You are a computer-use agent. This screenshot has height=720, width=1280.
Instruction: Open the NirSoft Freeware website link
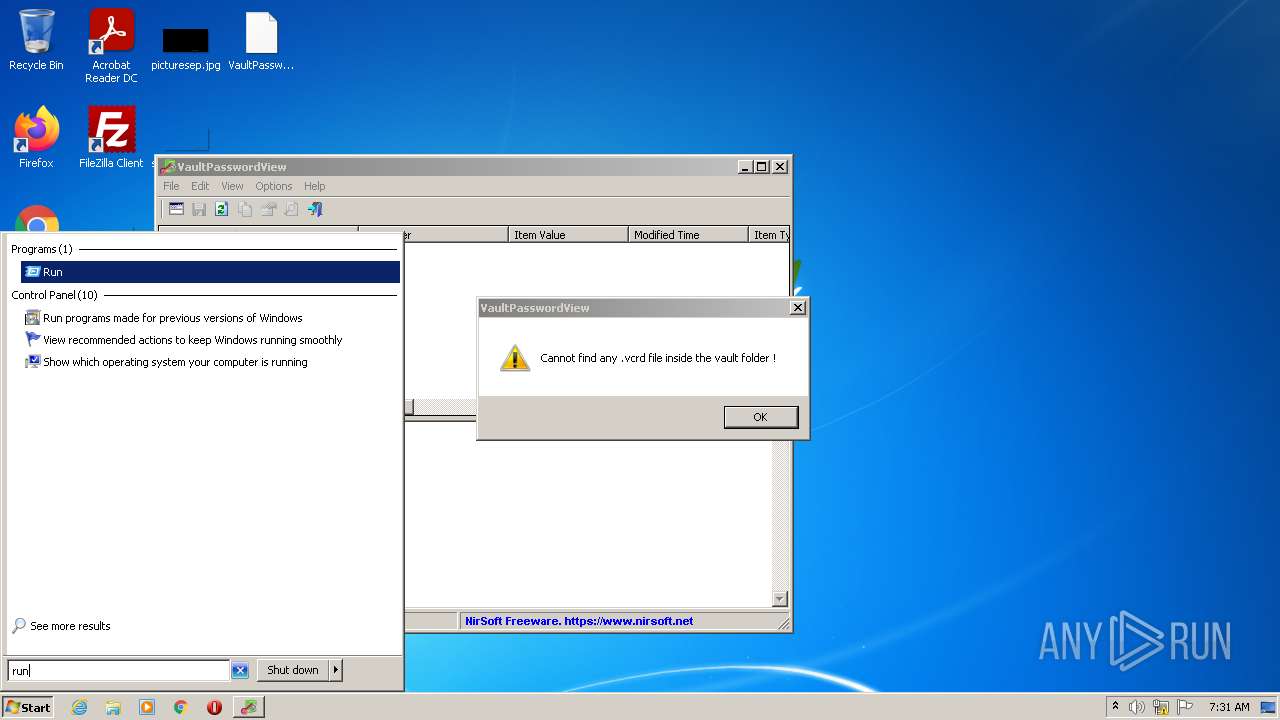[x=579, y=621]
